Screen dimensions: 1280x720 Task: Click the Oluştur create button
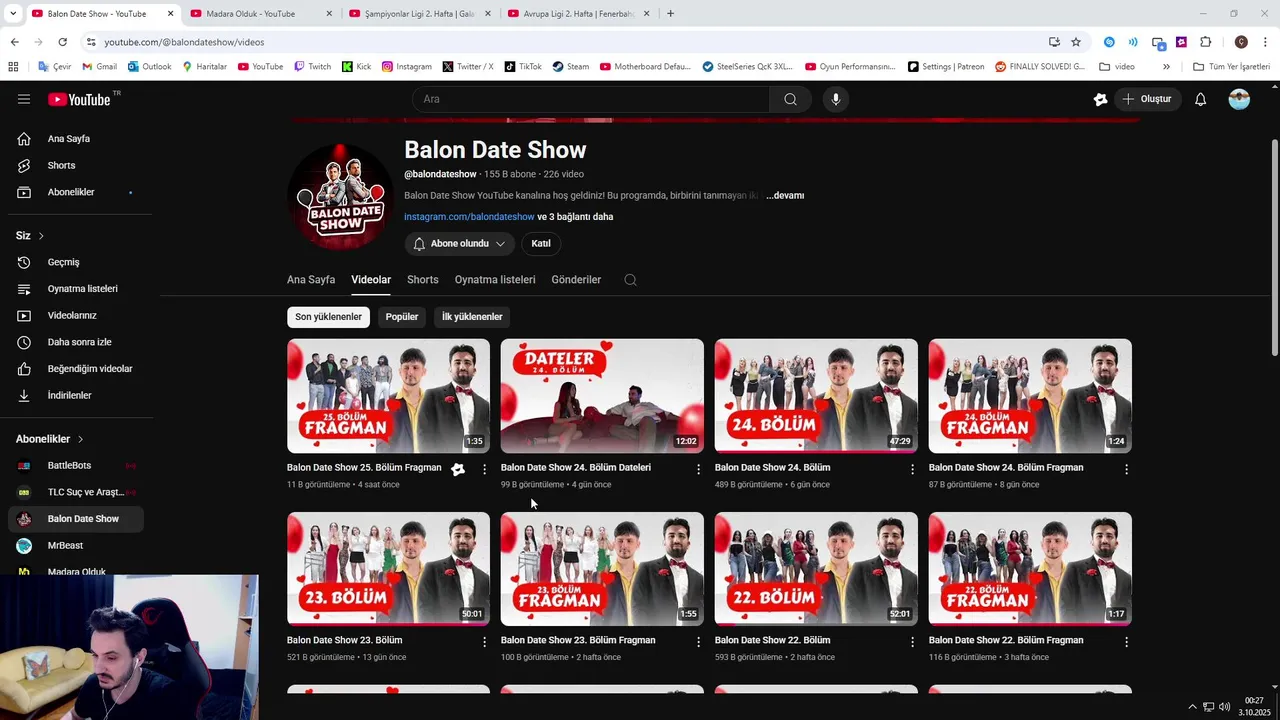pyautogui.click(x=1147, y=99)
